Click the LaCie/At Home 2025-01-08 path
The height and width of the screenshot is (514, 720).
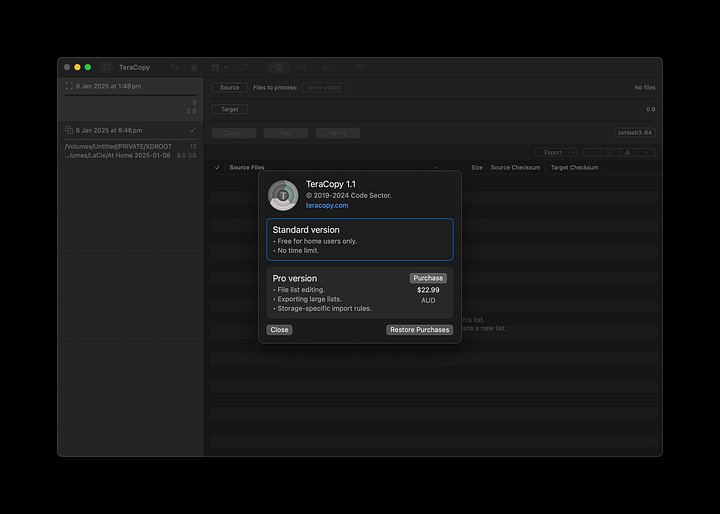(118, 155)
